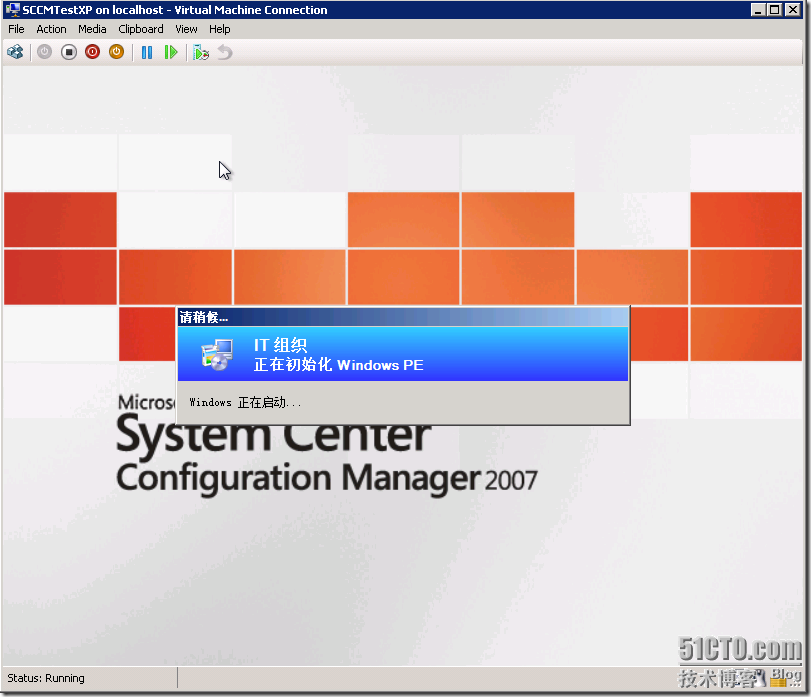Open the Clipboard menu
The image size is (811, 697).
[x=141, y=29]
